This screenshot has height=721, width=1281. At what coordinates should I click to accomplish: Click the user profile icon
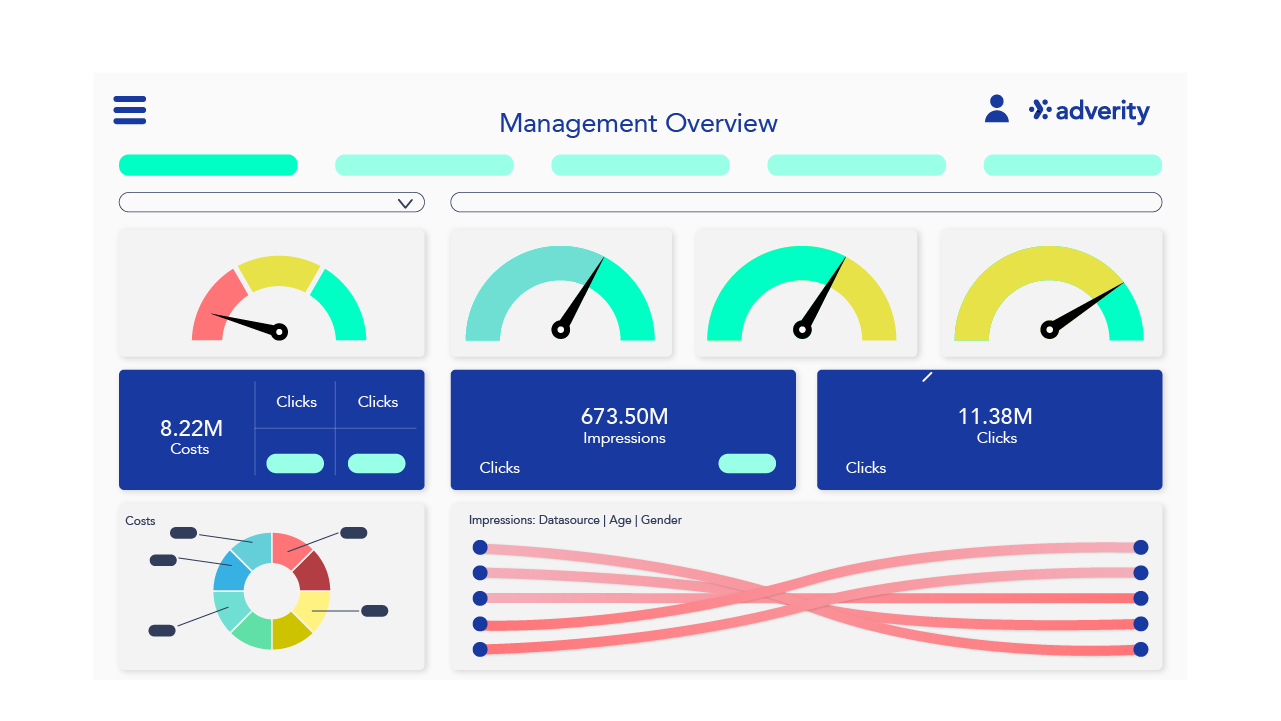(x=996, y=109)
